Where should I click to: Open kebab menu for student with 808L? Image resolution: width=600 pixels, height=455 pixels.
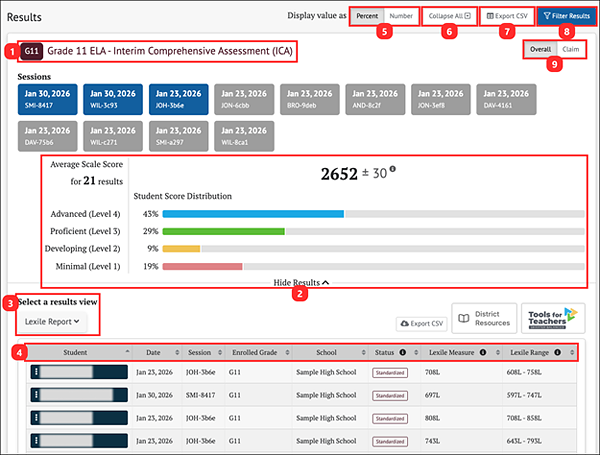point(36,417)
